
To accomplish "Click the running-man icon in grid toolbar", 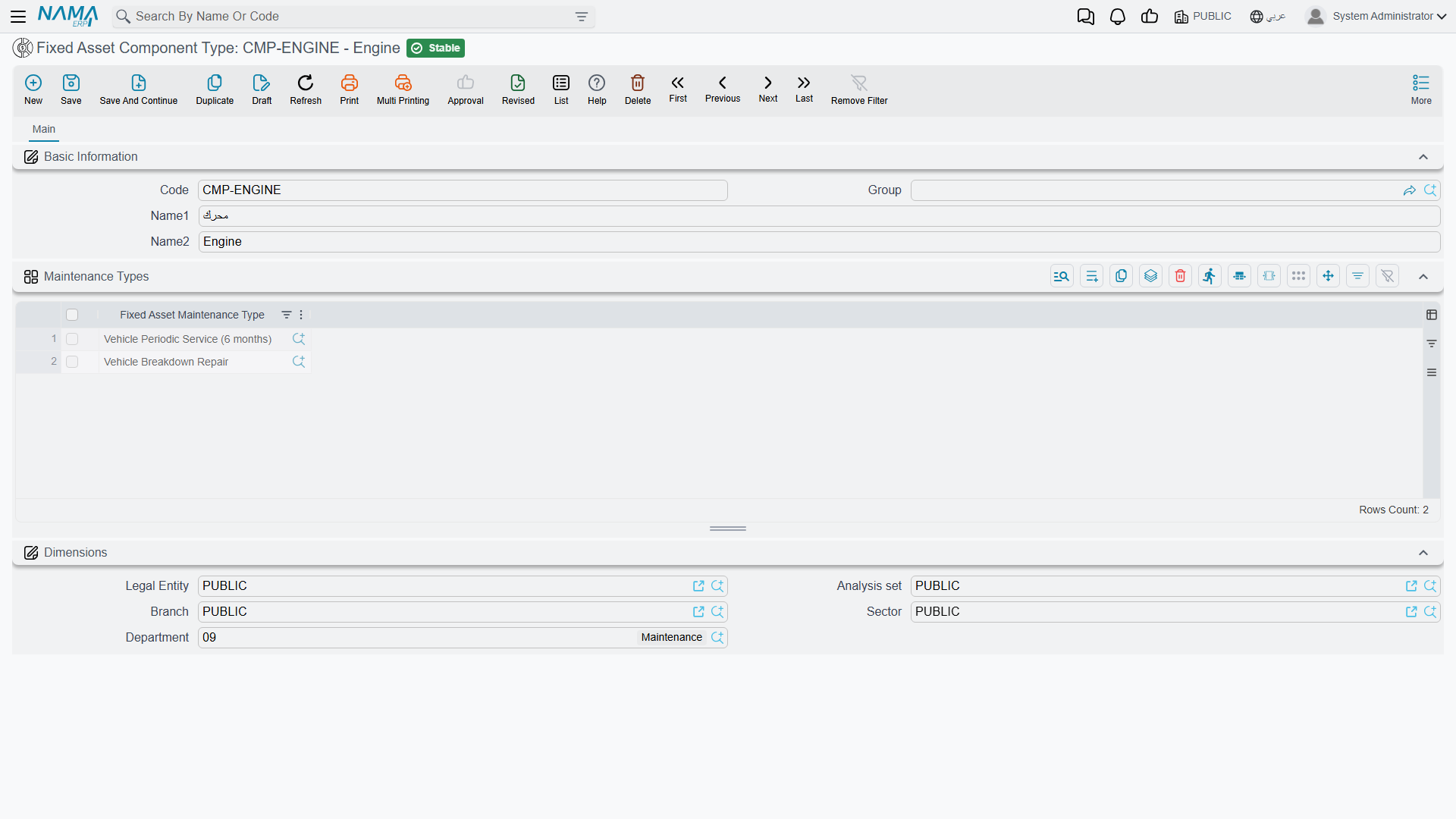I will click(x=1210, y=276).
